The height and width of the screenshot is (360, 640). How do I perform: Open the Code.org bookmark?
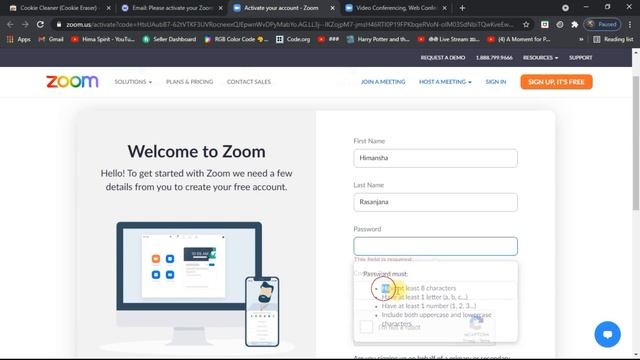pos(293,39)
